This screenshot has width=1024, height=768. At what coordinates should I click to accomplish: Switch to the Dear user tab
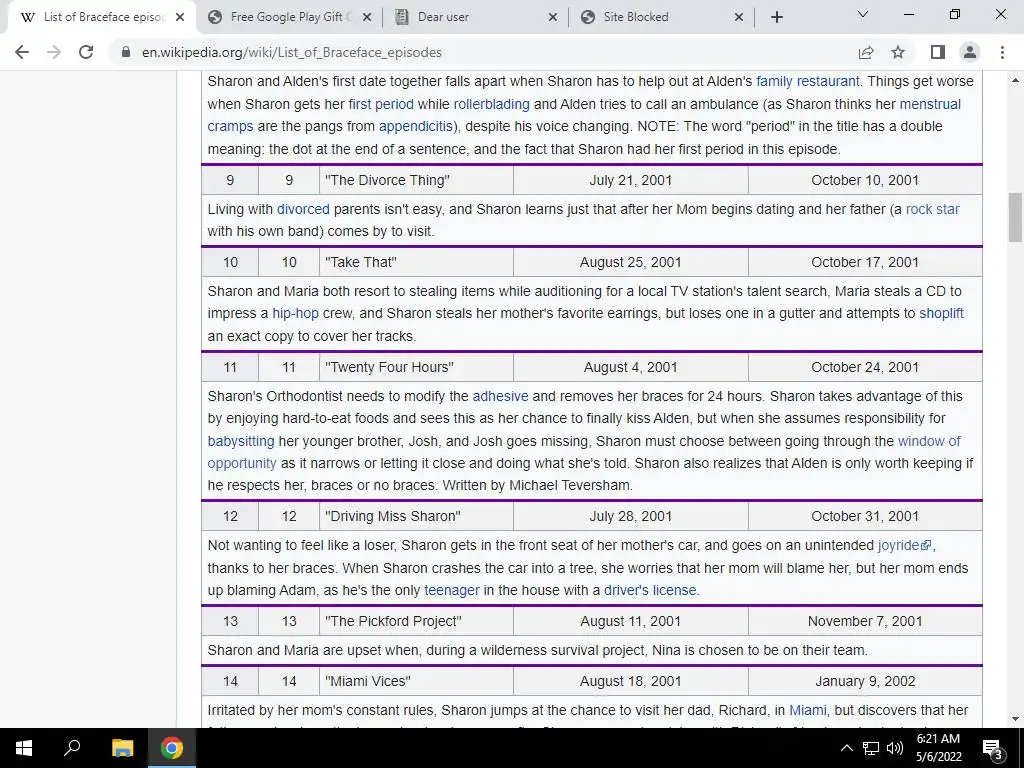473,17
